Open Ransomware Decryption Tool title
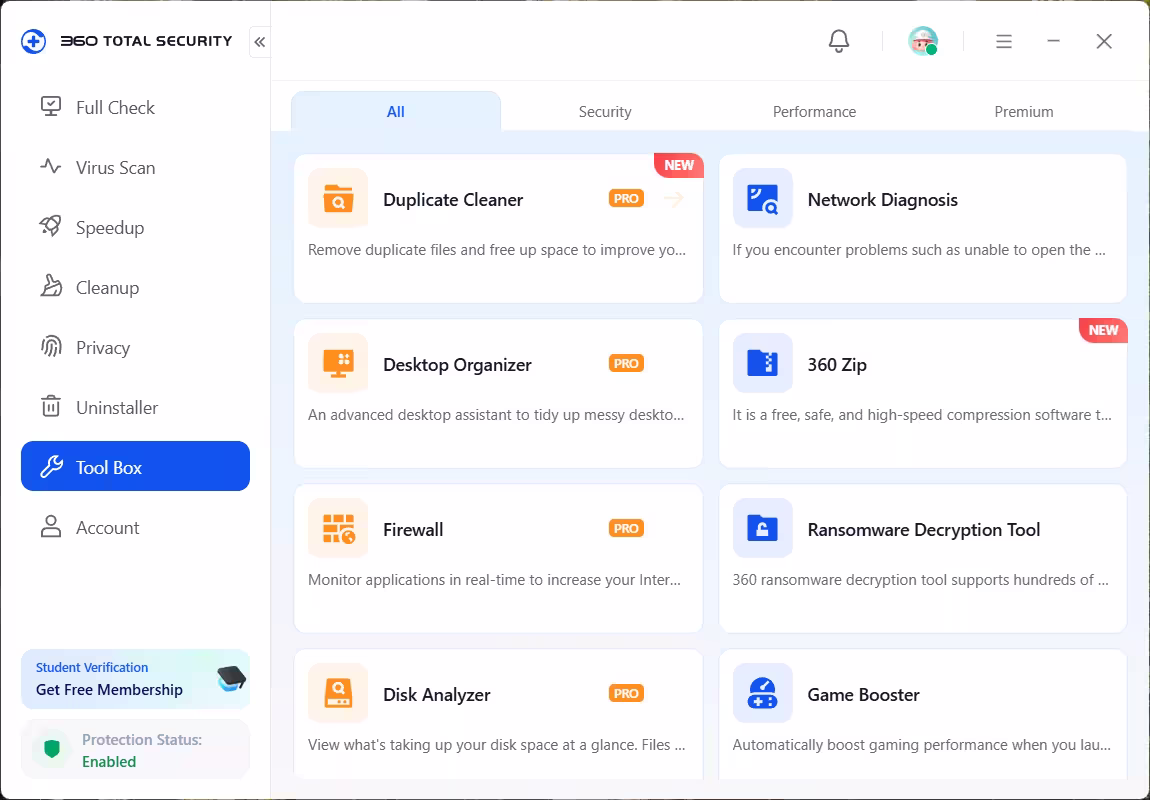Image resolution: width=1150 pixels, height=800 pixels. point(923,529)
